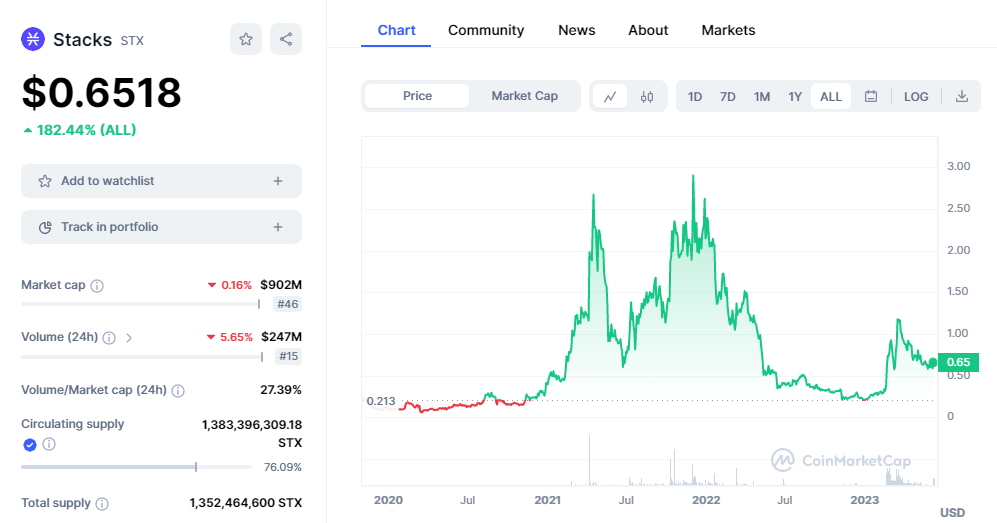Click the 2023 x-axis label

(x=864, y=500)
